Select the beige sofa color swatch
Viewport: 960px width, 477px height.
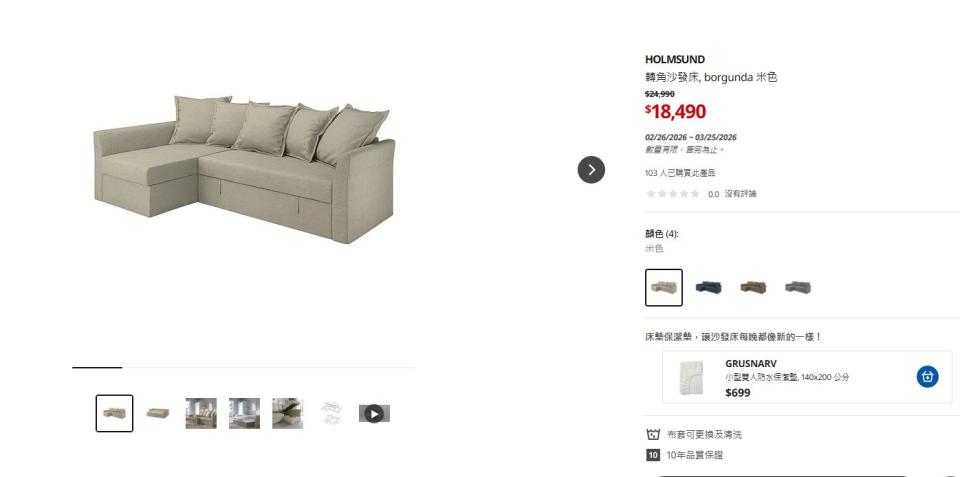[x=664, y=287]
